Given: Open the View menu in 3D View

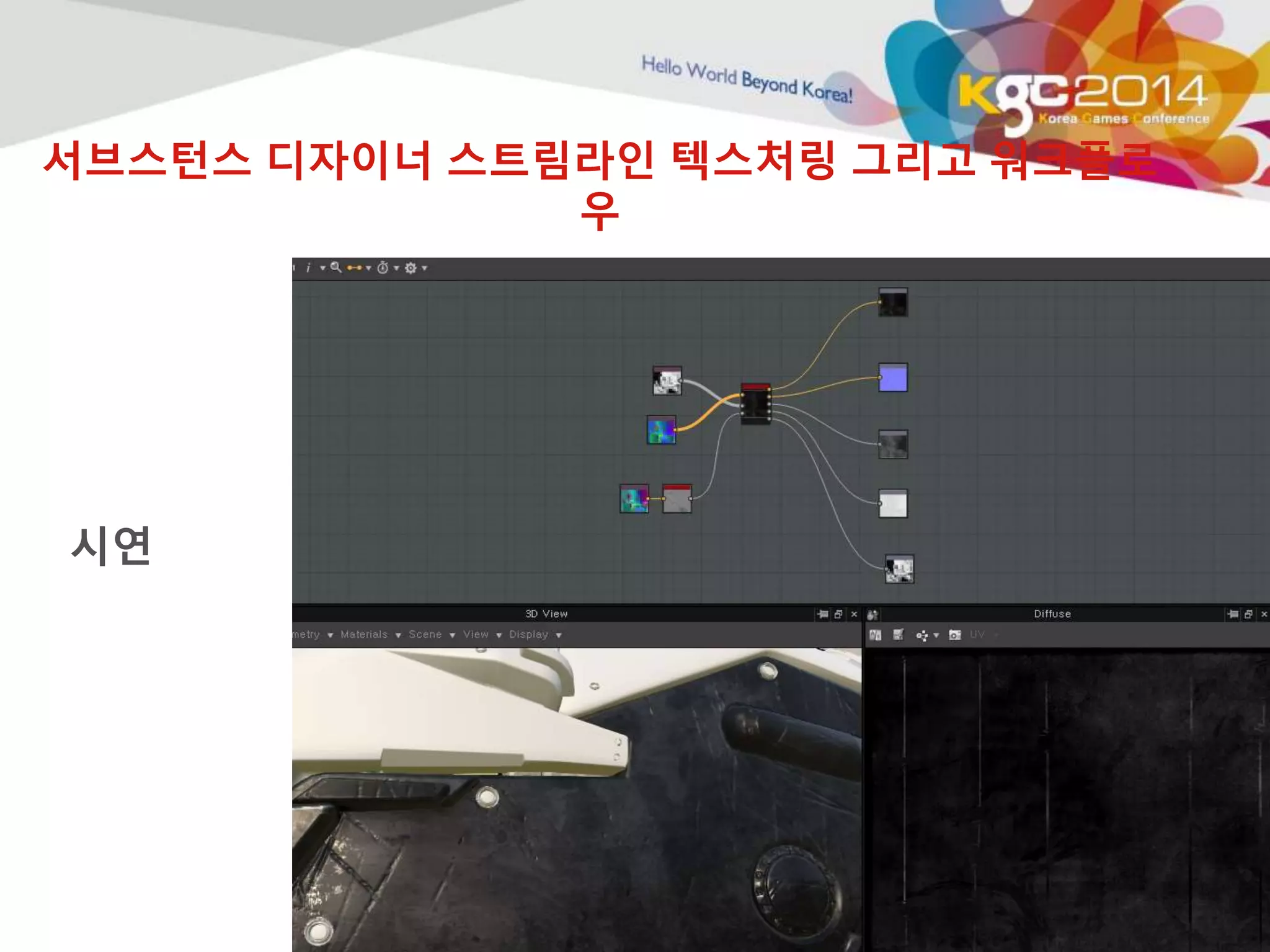Looking at the screenshot, I should 482,635.
